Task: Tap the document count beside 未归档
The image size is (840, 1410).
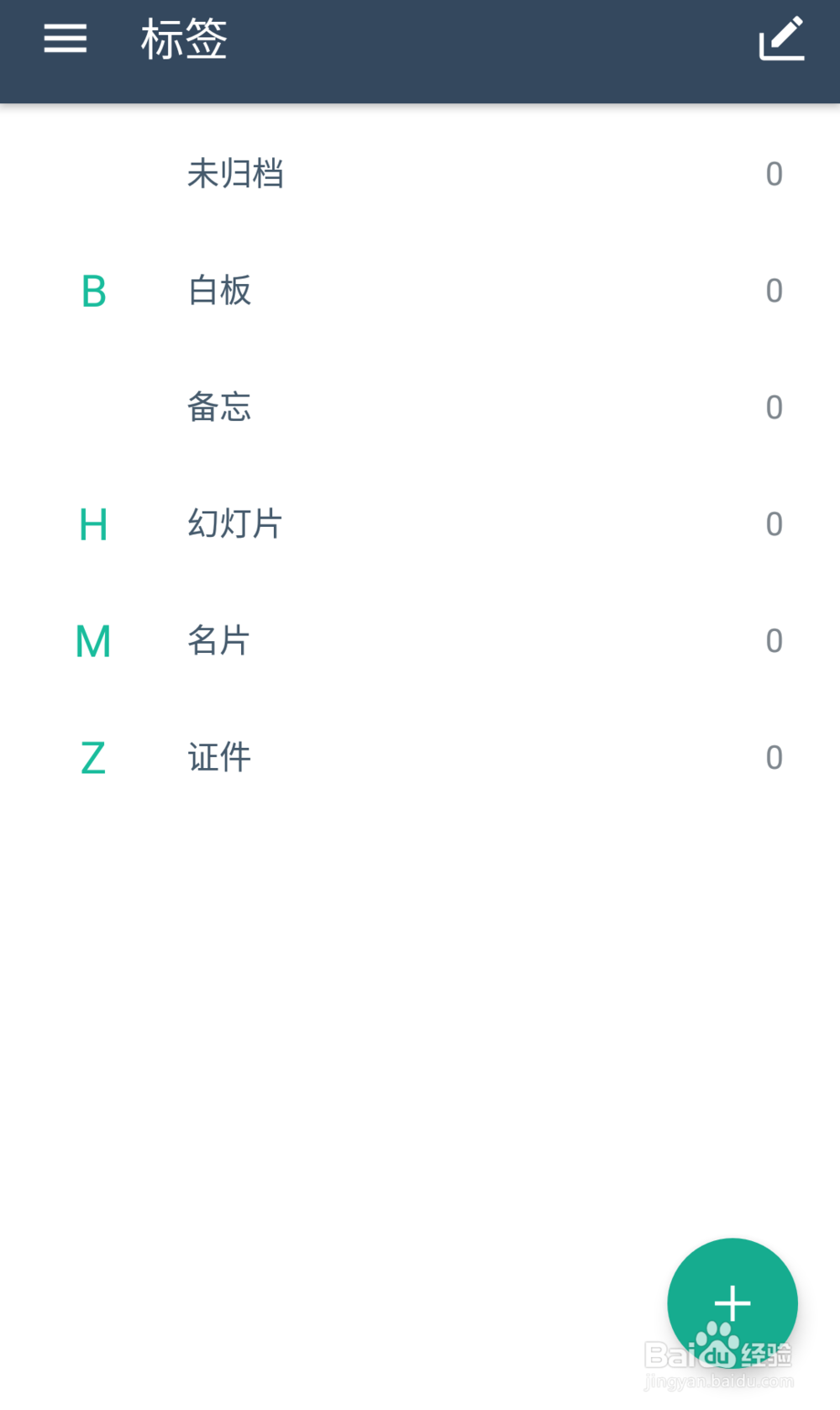Action: click(x=774, y=174)
